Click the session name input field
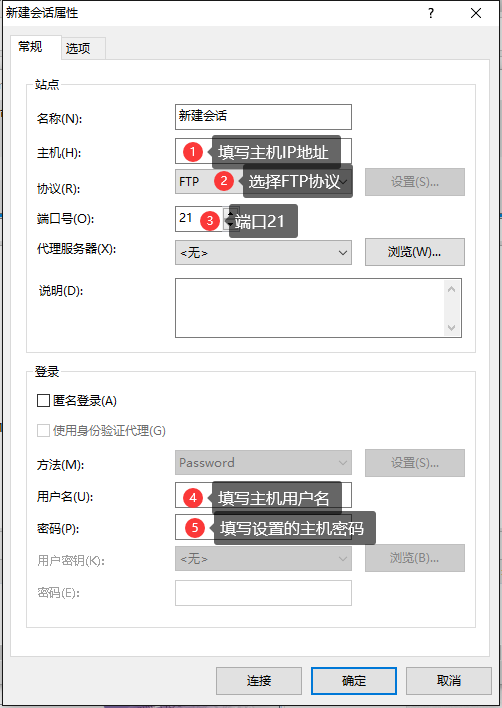The height and width of the screenshot is (708, 502). pos(263,117)
